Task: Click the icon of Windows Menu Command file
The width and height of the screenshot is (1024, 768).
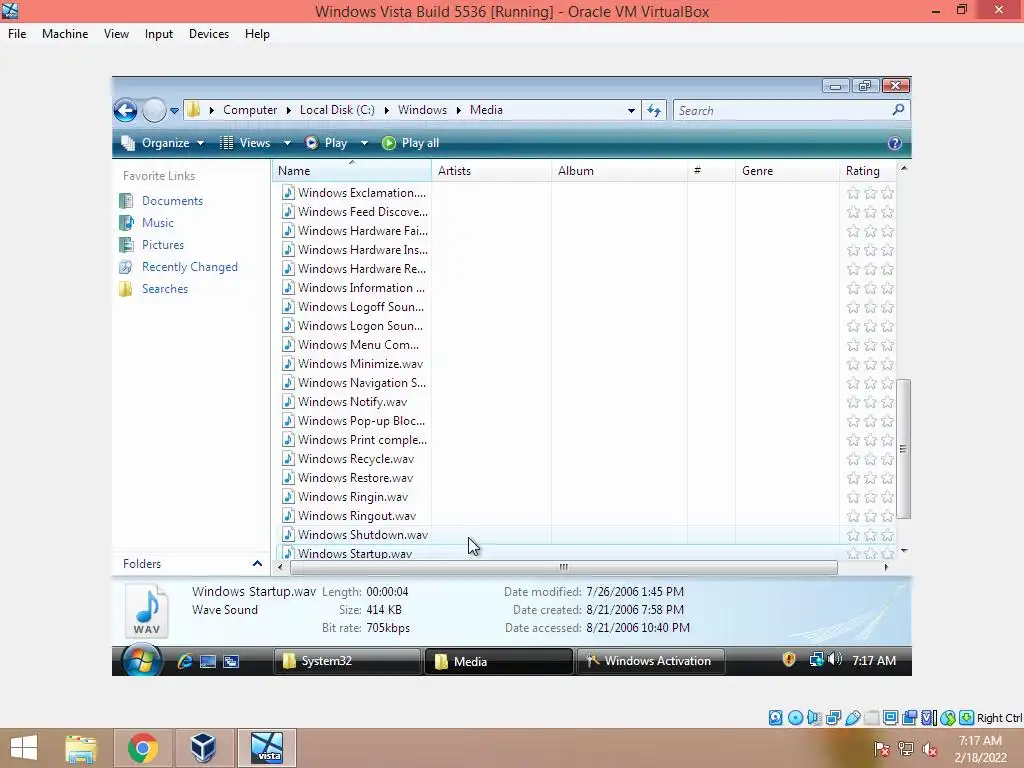Action: coord(288,345)
